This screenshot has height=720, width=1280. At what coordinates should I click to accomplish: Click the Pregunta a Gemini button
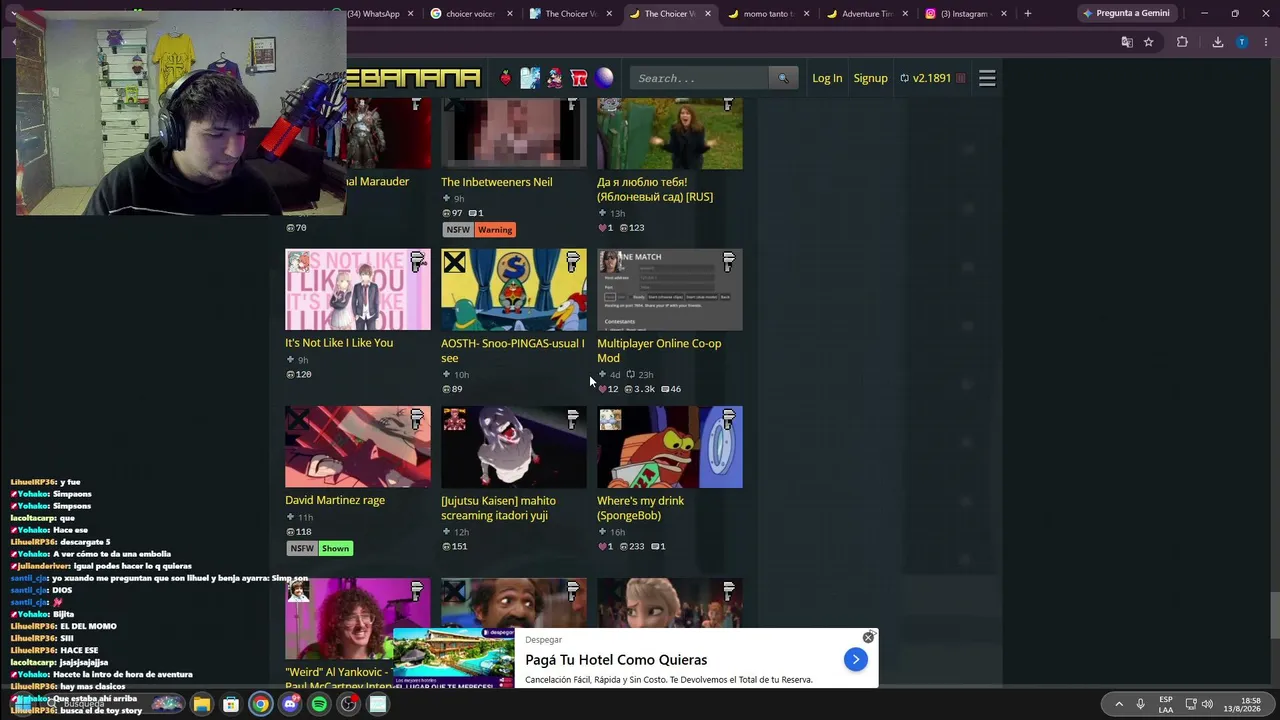tap(1126, 14)
